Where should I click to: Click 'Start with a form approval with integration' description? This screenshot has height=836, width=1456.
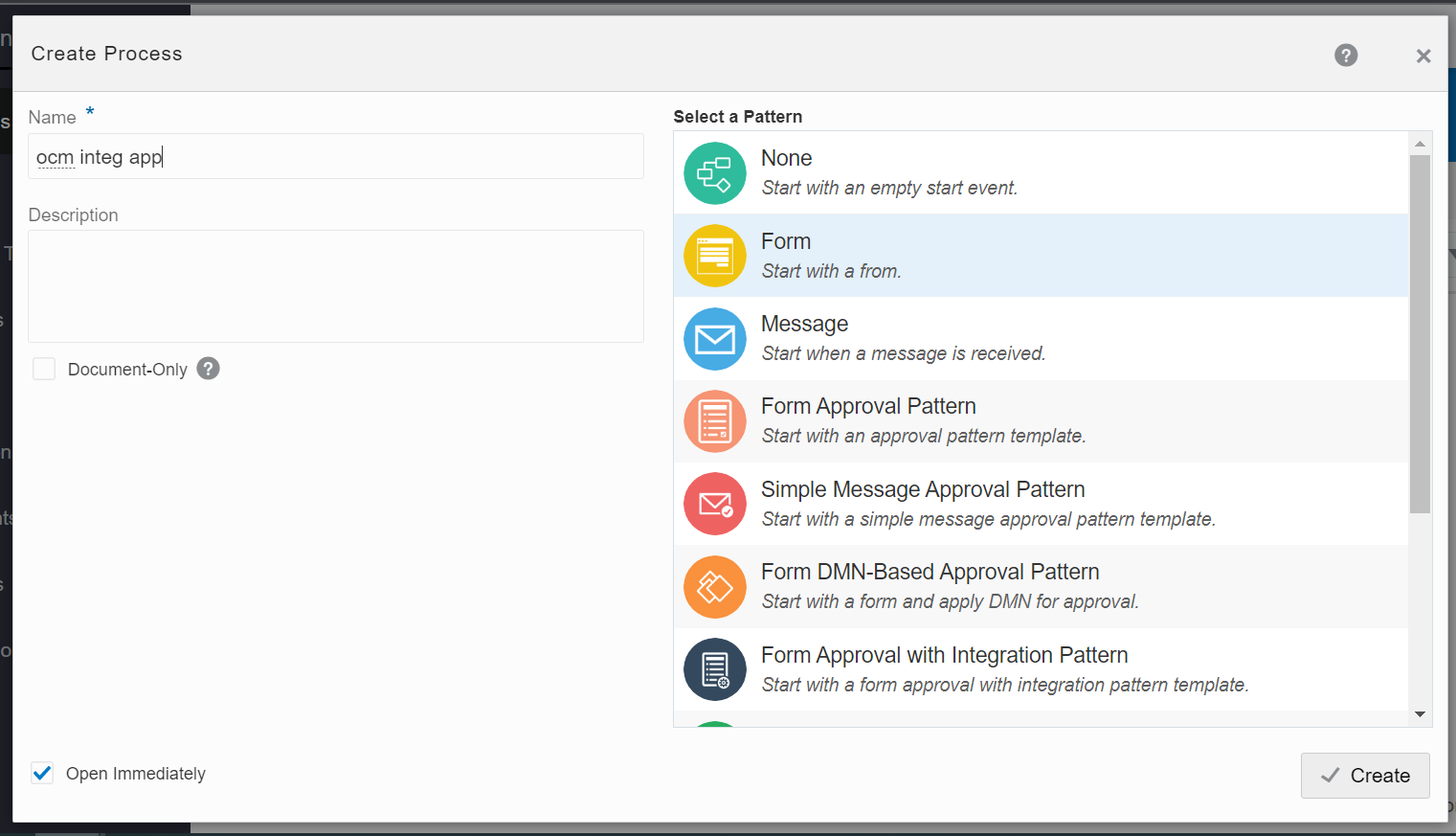tap(1005, 685)
